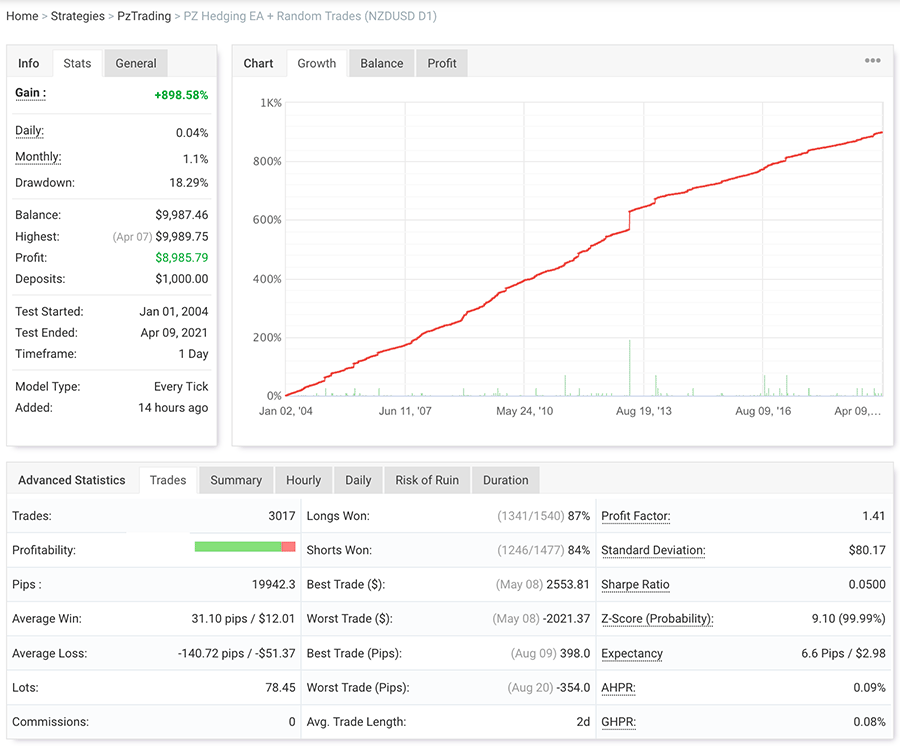Click the 78.45 lots value
The width and height of the screenshot is (900, 746).
pos(280,687)
